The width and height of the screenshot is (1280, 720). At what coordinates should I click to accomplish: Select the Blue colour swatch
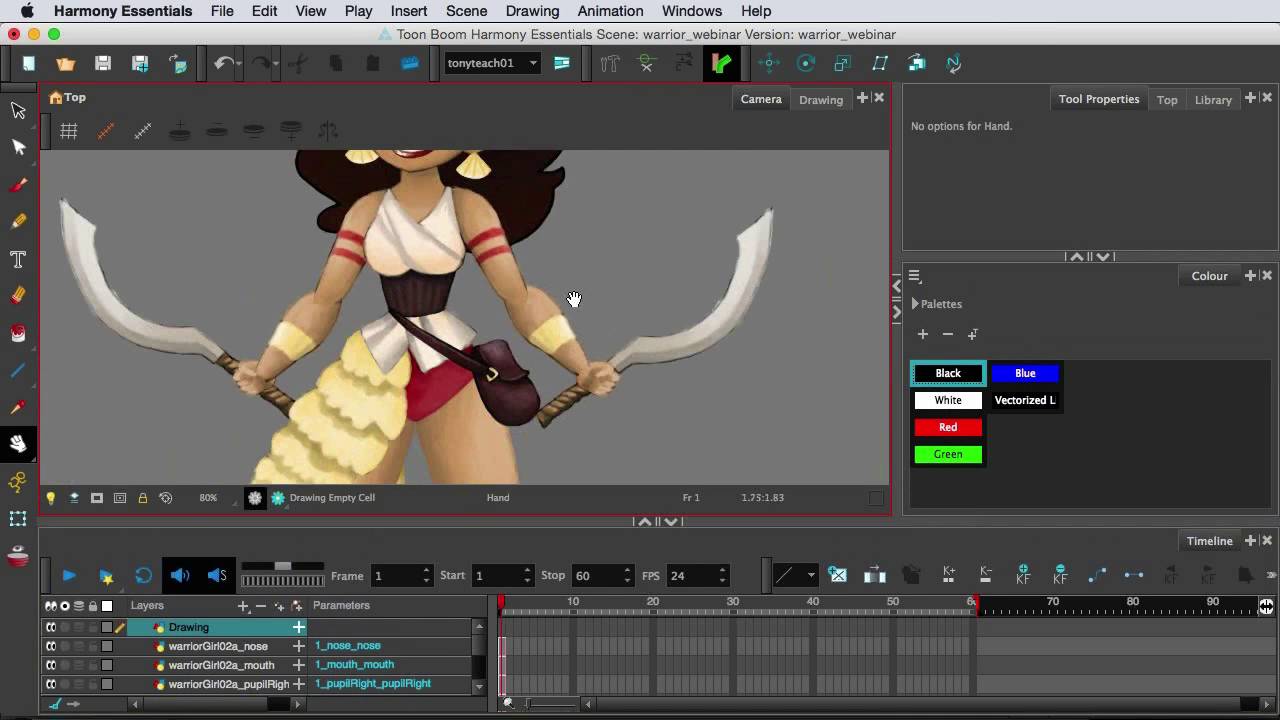pos(1025,373)
